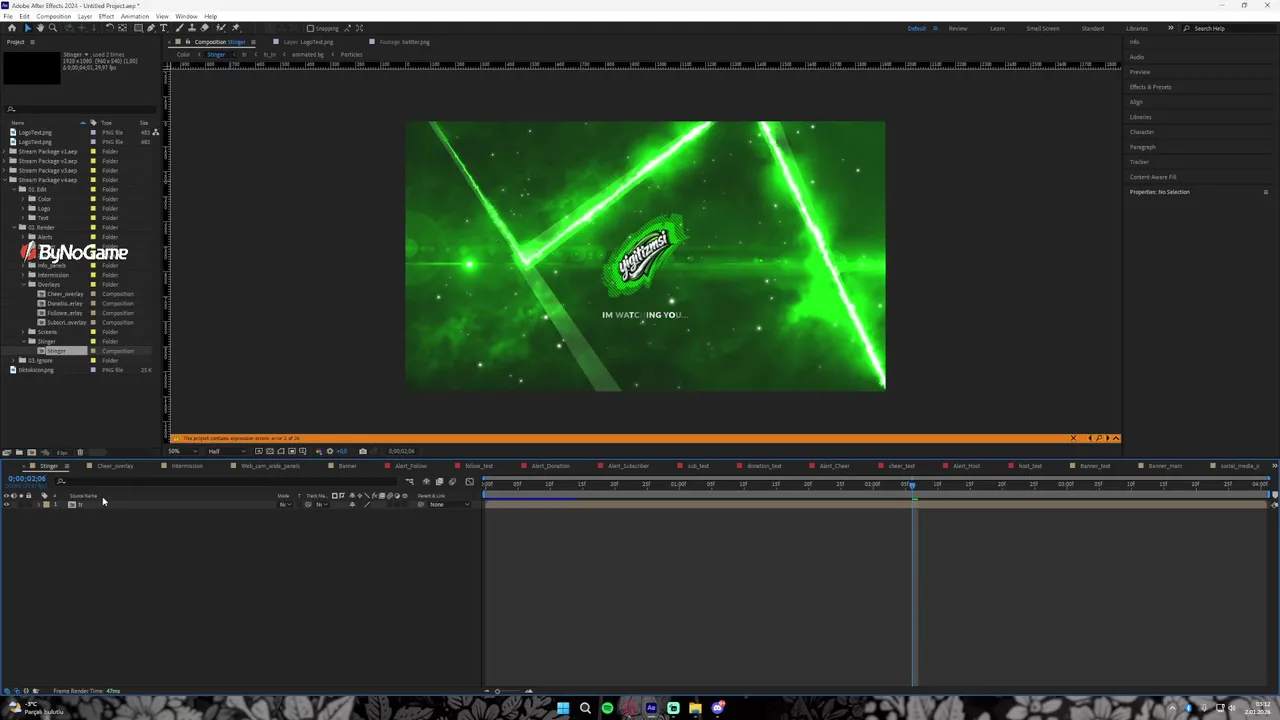This screenshot has width=1280, height=720.
Task: Click the trash delete icon in Project panel
Action: tap(80, 452)
